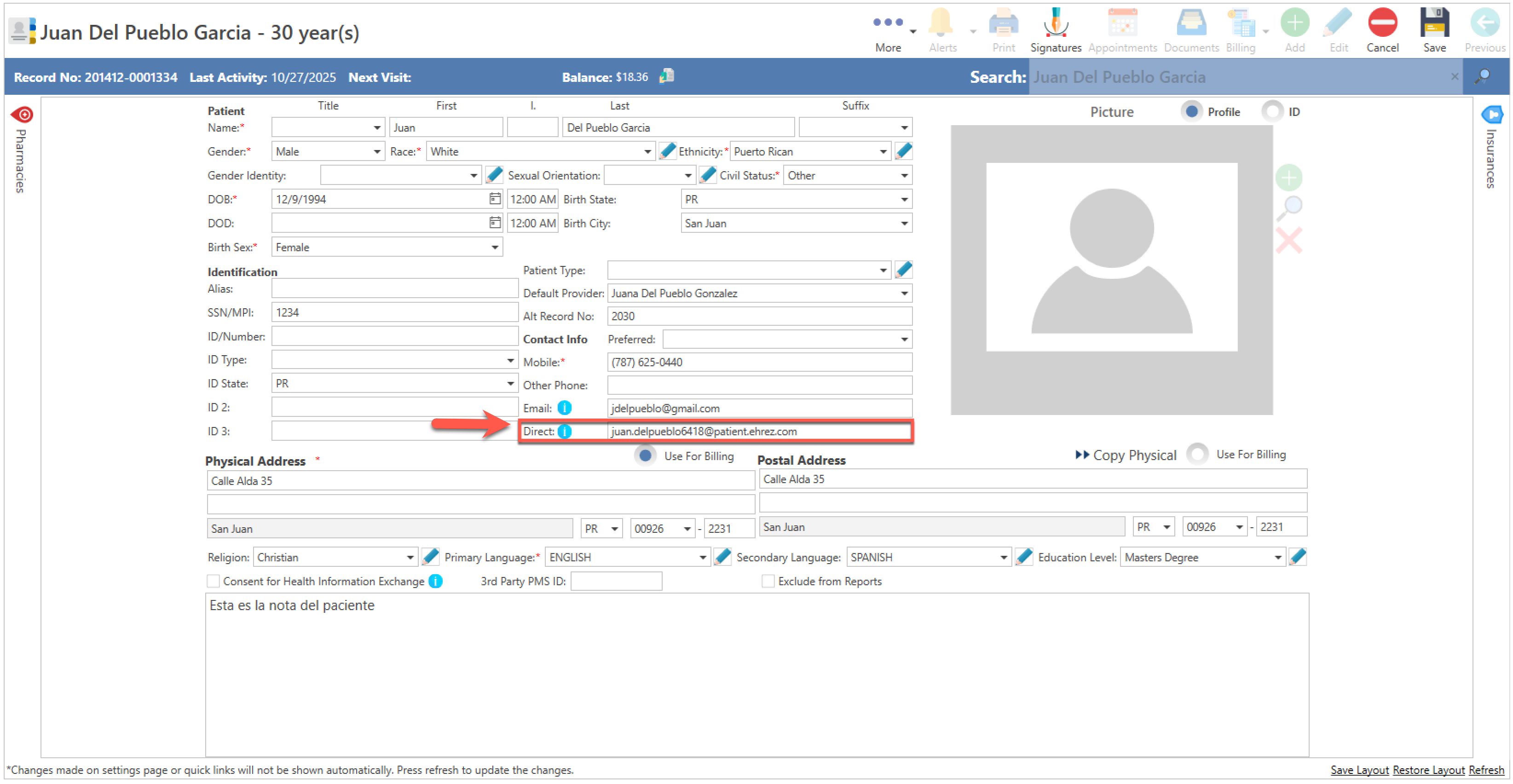Viewport: 1513px width, 784px height.
Task: Click the balance statement icon
Action: 666,76
